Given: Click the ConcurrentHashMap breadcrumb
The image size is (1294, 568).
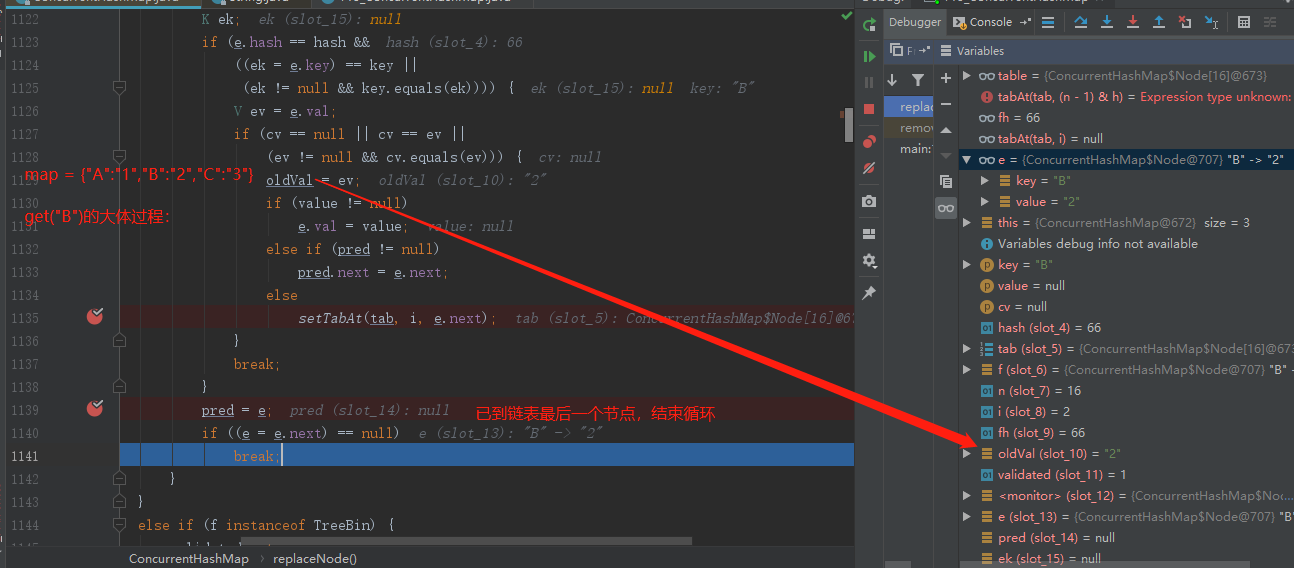Looking at the screenshot, I should [x=189, y=559].
